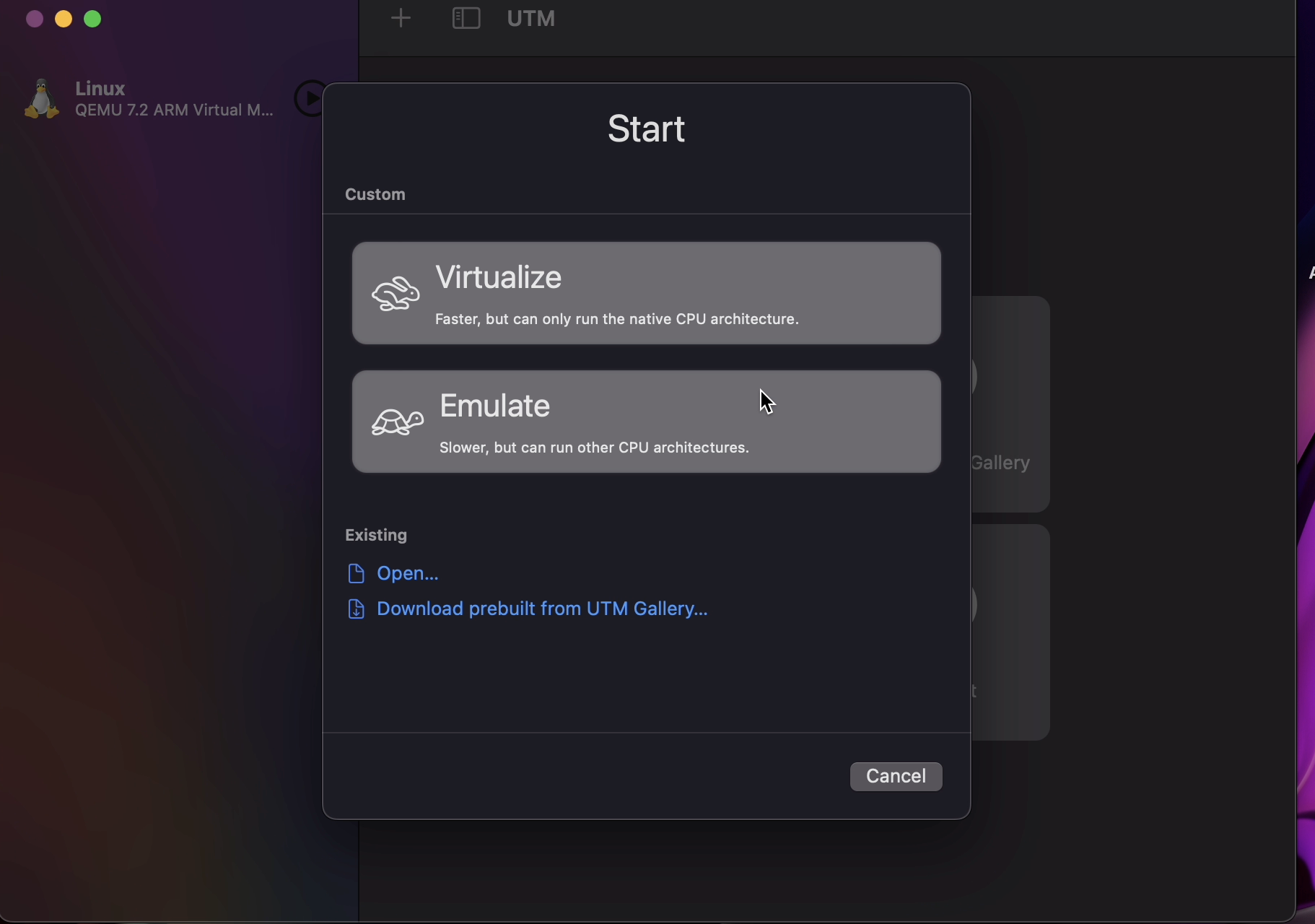1315x924 pixels.
Task: Click the turtle icon on Emulate
Action: [x=398, y=422]
